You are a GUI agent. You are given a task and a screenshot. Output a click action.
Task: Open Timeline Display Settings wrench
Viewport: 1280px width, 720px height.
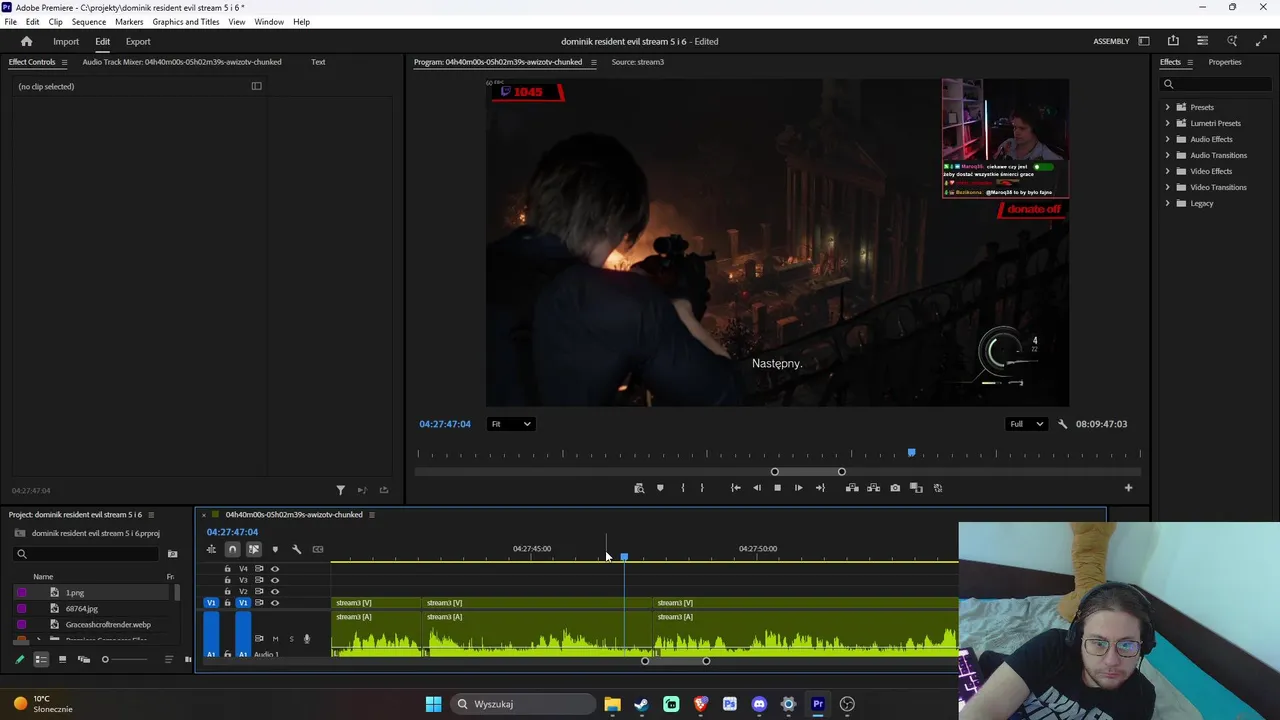click(296, 549)
